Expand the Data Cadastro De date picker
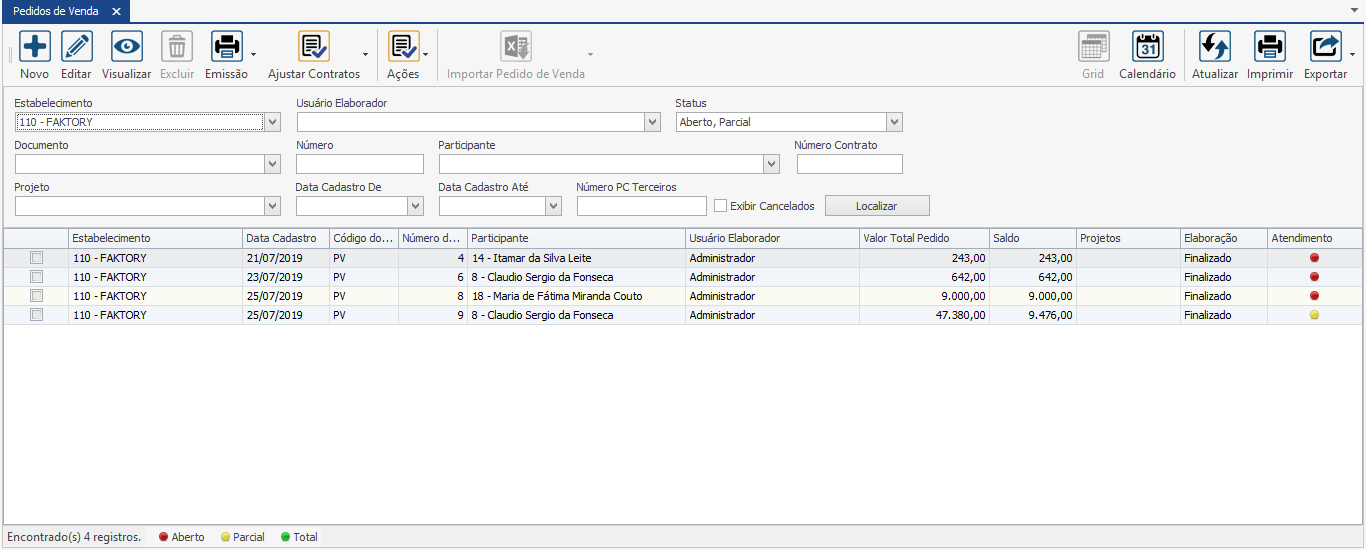 click(x=416, y=206)
